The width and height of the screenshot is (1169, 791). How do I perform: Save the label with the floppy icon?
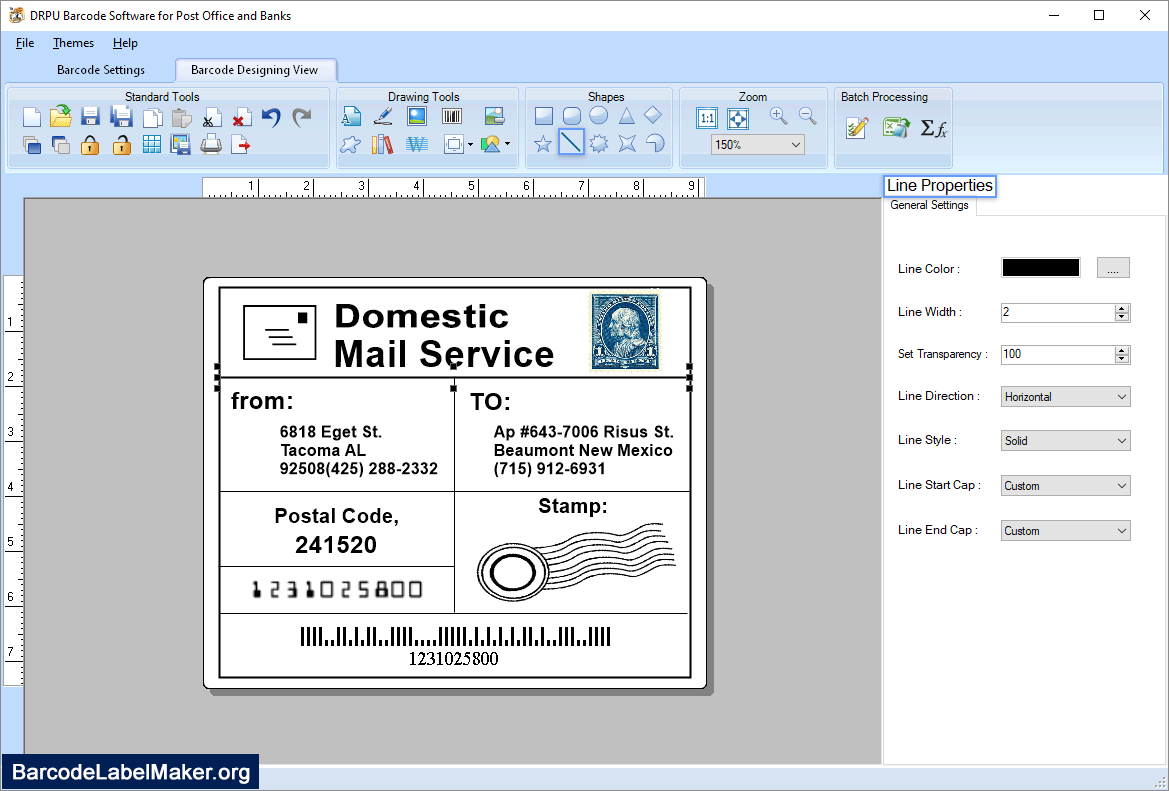(x=90, y=117)
